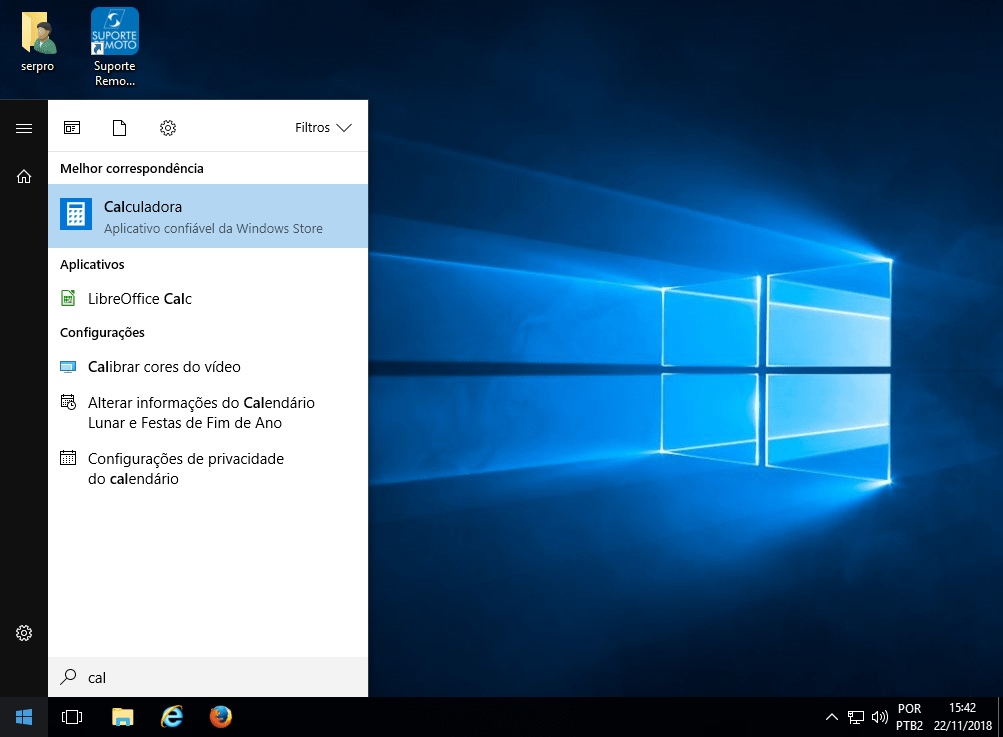
Task: Filter results by documents icon
Action: (120, 128)
